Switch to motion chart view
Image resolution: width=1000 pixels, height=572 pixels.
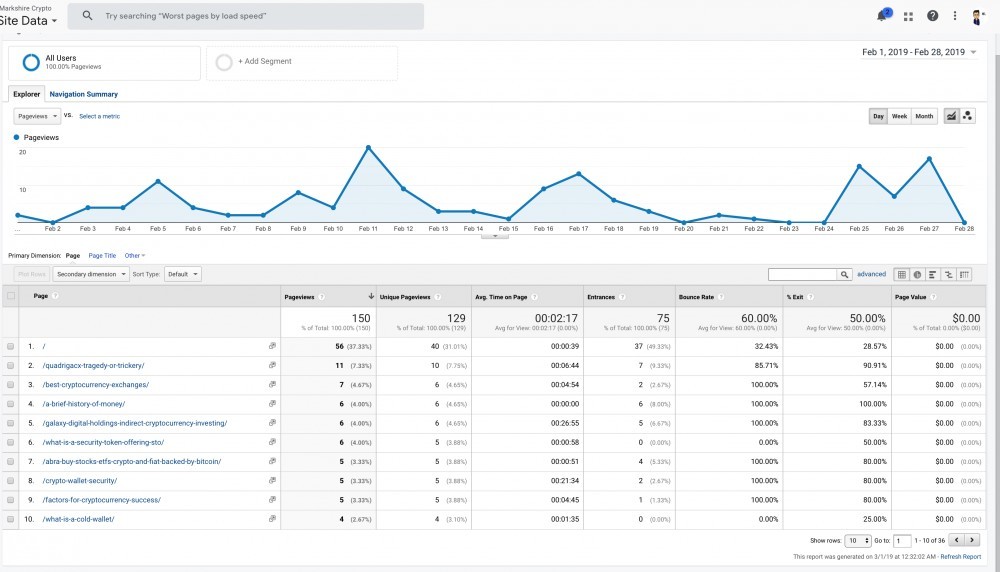[967, 116]
